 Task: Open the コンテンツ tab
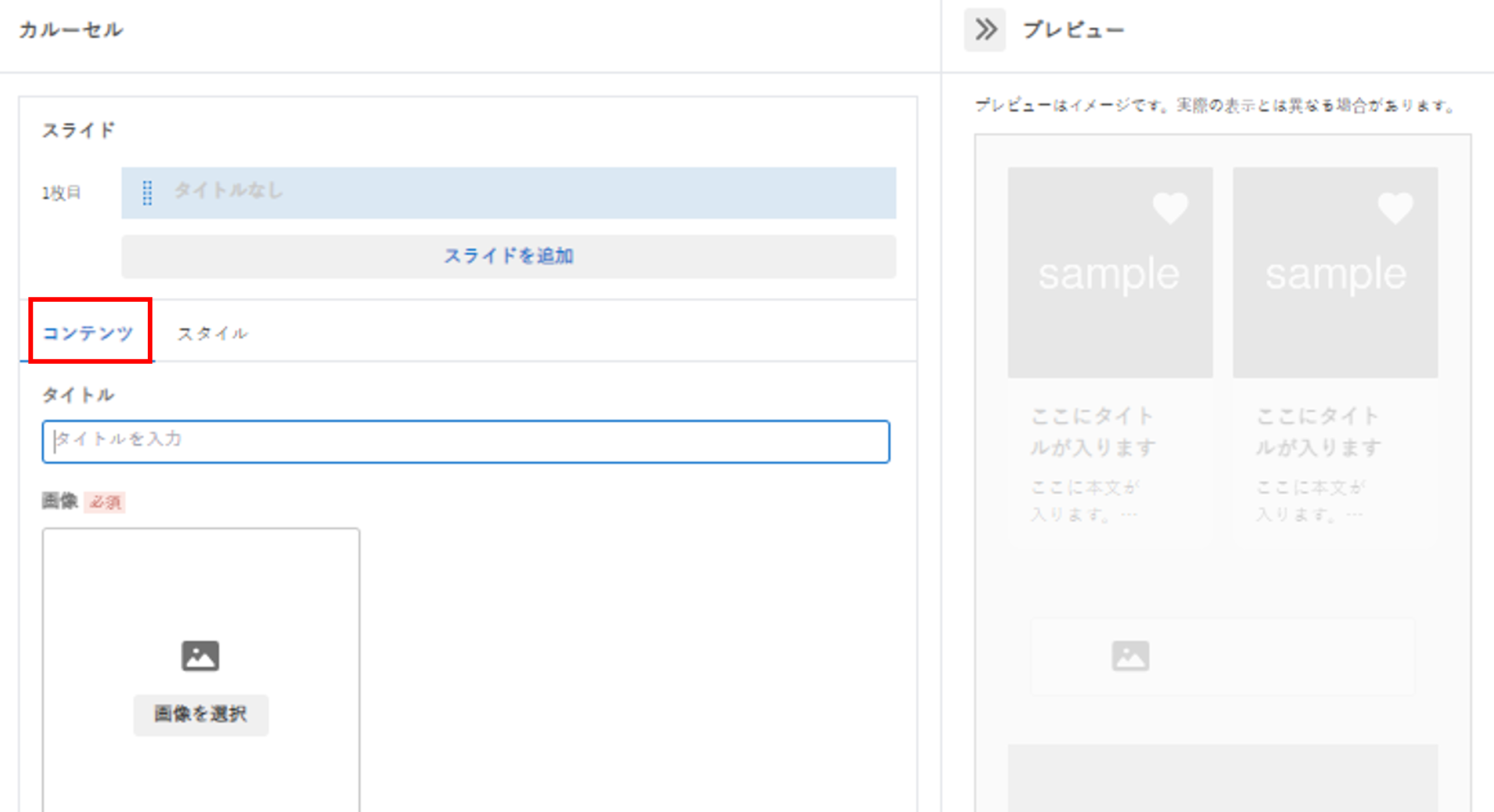88,333
